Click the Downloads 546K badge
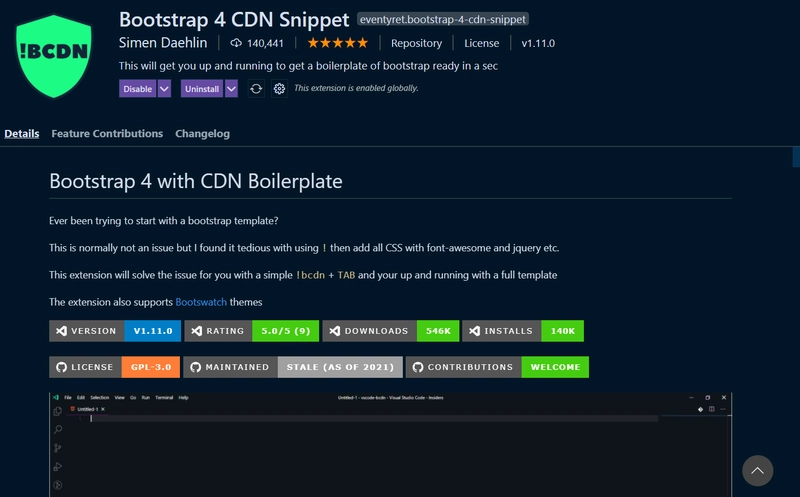 [391, 331]
